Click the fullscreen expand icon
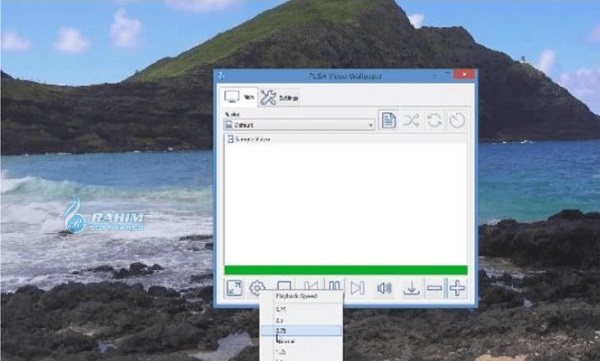The height and width of the screenshot is (361, 600). [234, 288]
